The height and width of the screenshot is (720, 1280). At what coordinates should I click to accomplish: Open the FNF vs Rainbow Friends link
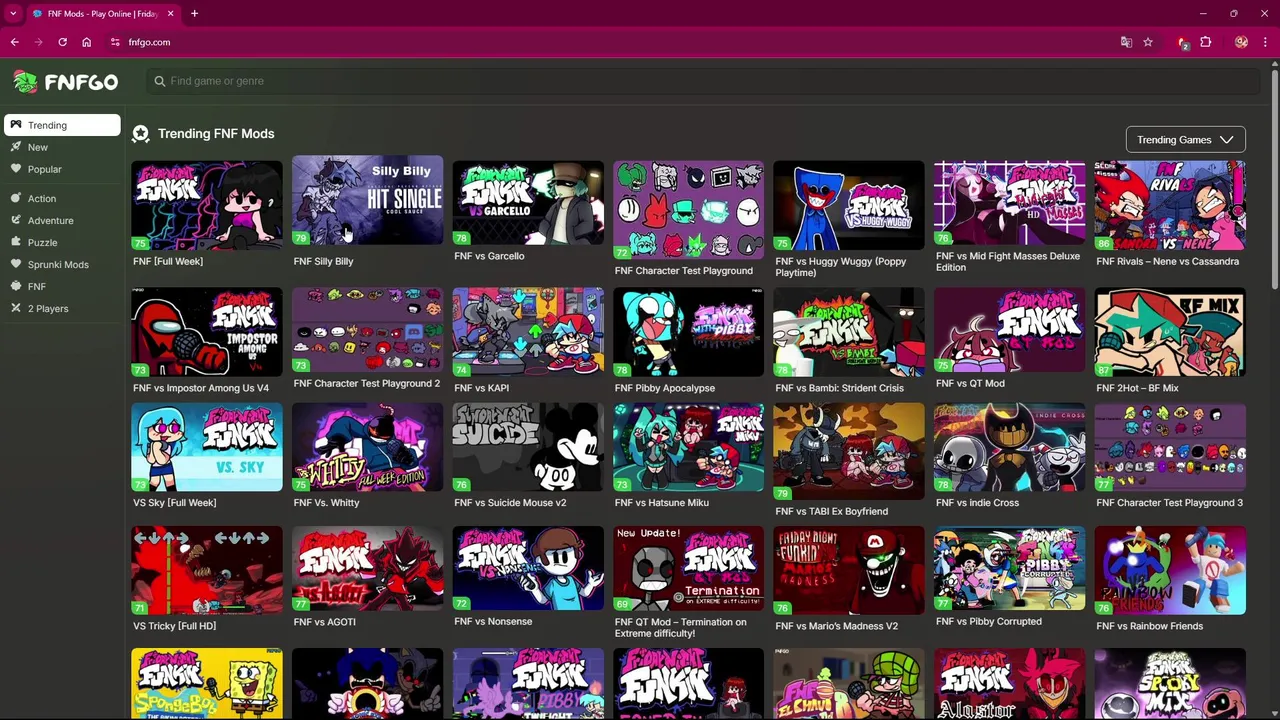pos(1149,626)
